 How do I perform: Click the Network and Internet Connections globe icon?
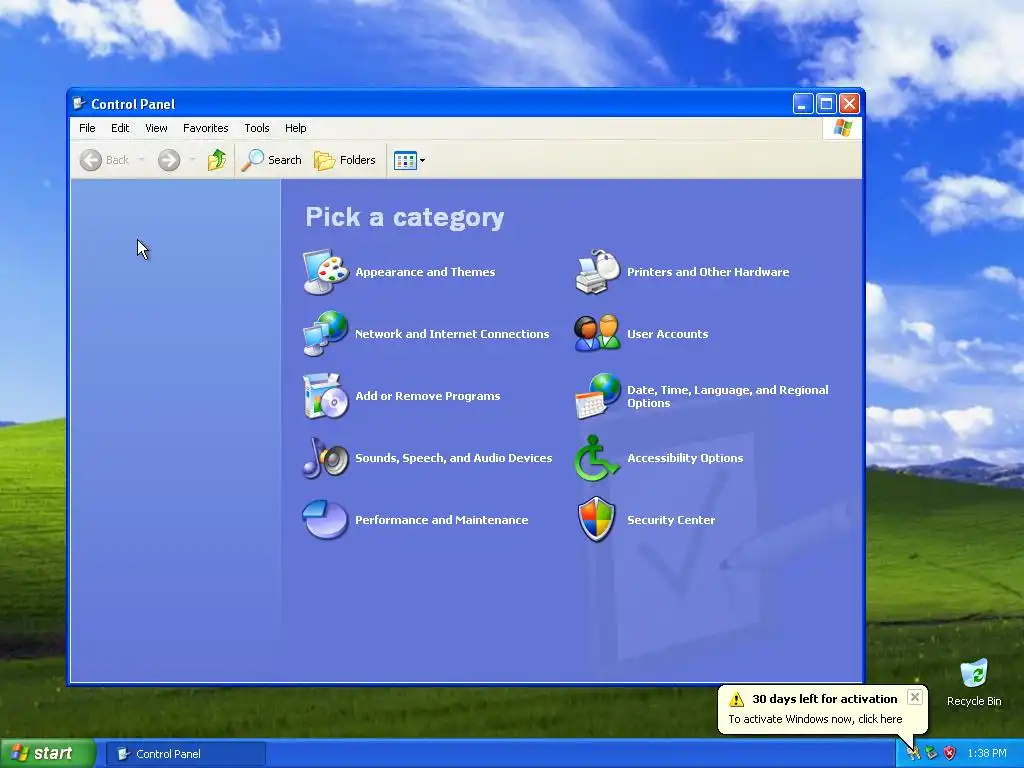[x=325, y=334]
